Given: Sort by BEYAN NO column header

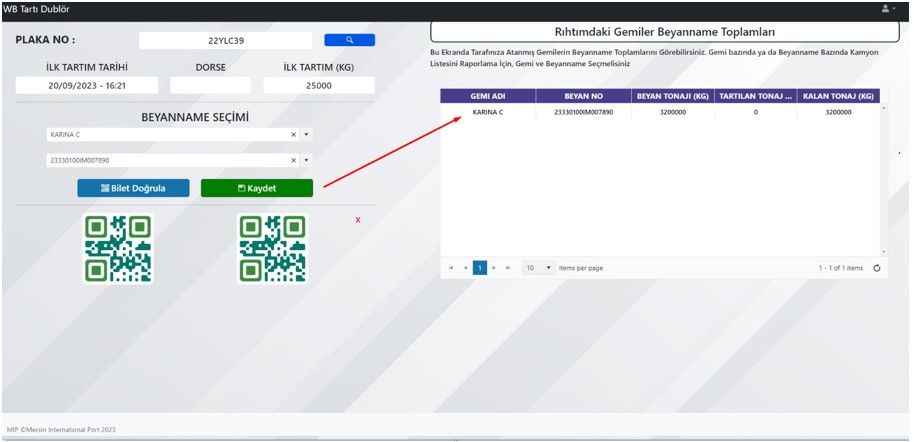Looking at the screenshot, I should 583,96.
